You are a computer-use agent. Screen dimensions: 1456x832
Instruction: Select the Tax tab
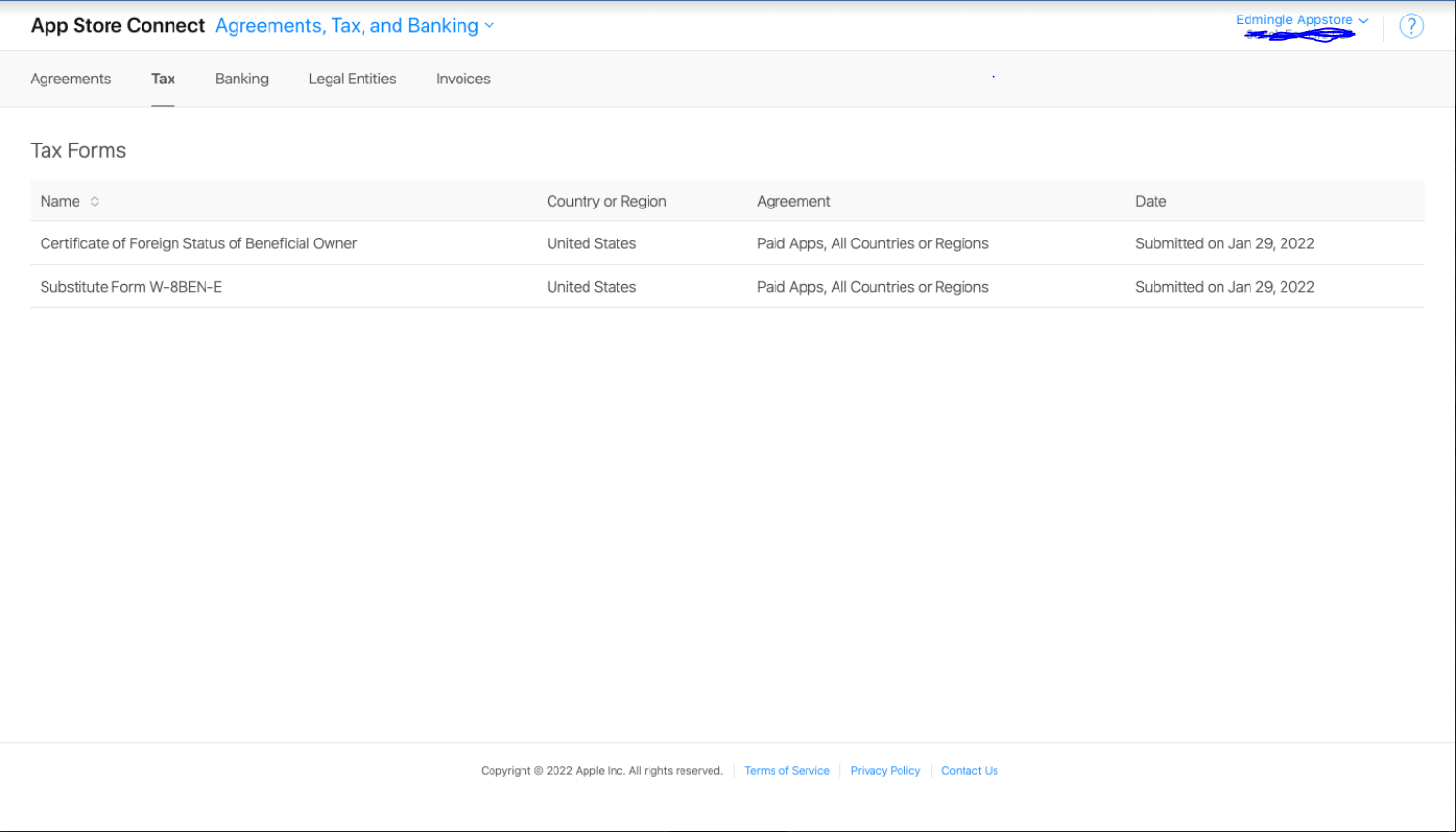click(163, 80)
